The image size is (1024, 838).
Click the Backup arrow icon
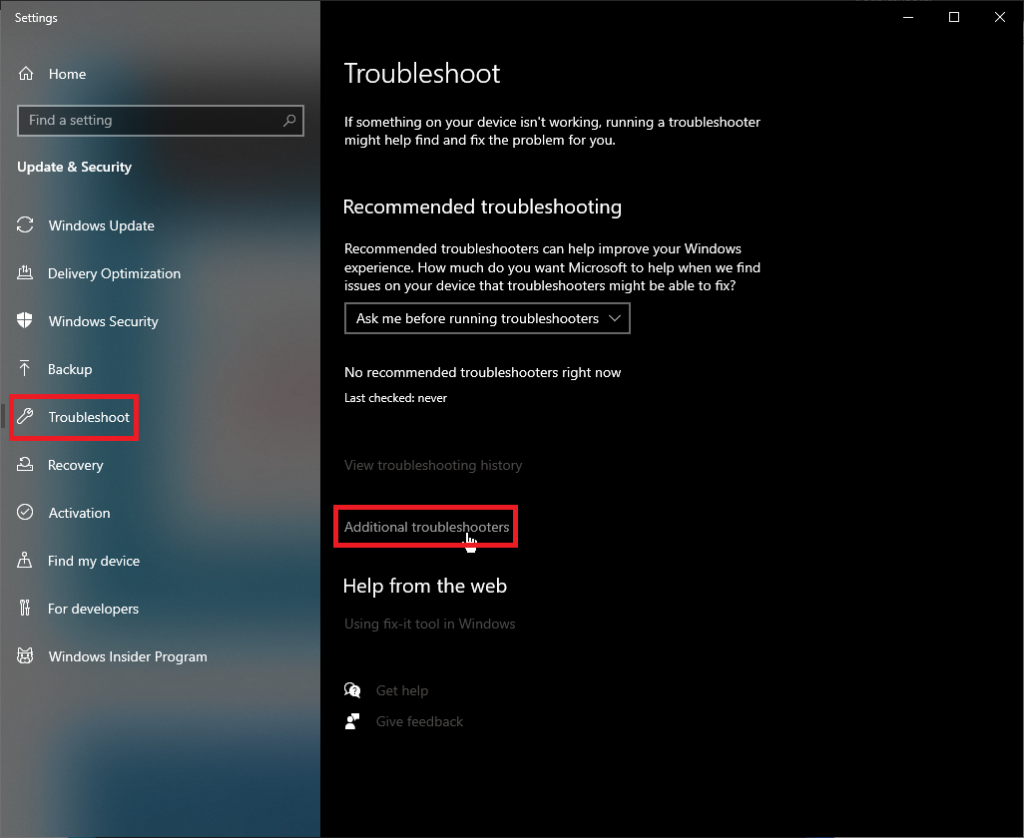click(x=26, y=369)
